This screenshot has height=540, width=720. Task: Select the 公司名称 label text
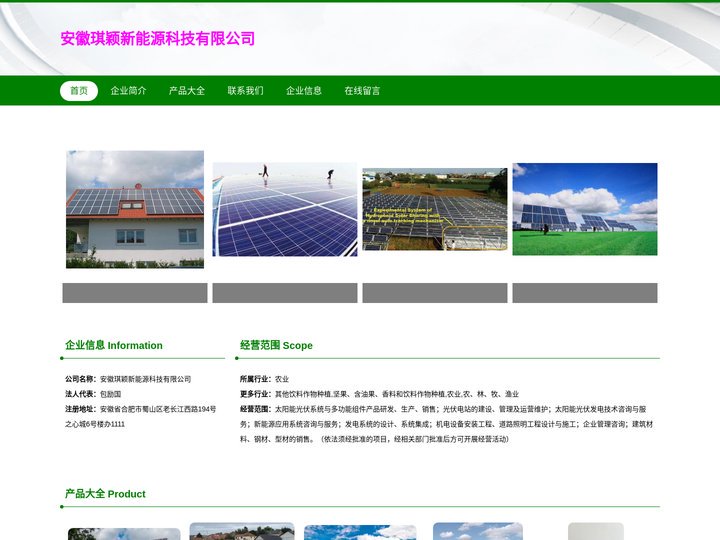click(80, 379)
